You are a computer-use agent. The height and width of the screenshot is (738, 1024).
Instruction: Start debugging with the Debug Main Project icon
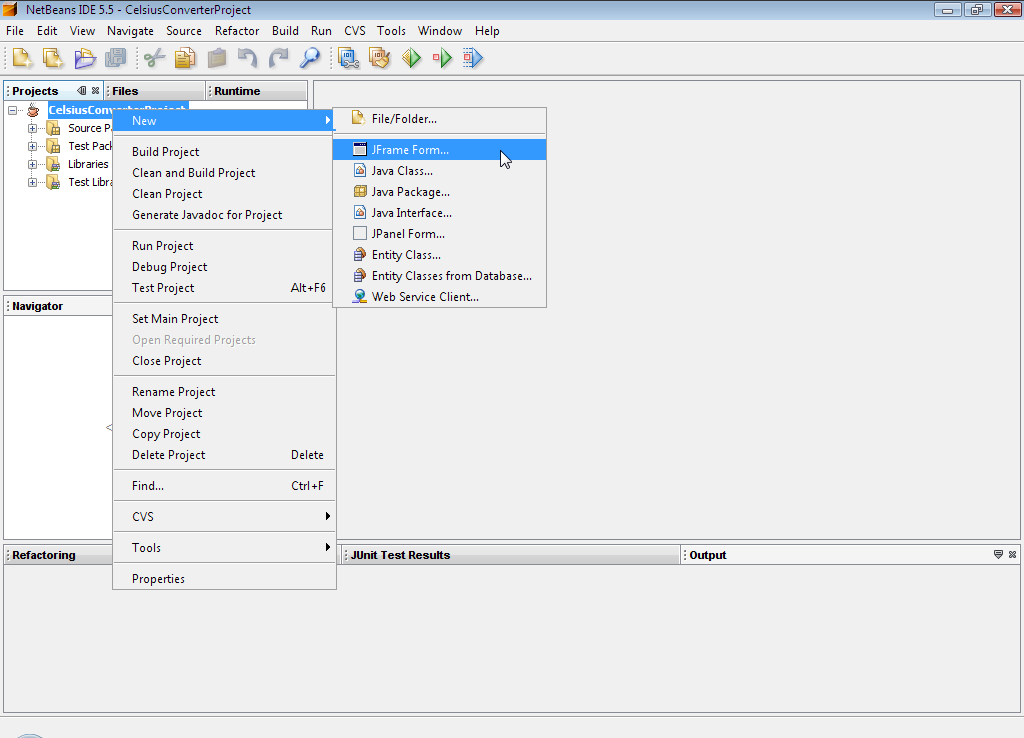(442, 58)
